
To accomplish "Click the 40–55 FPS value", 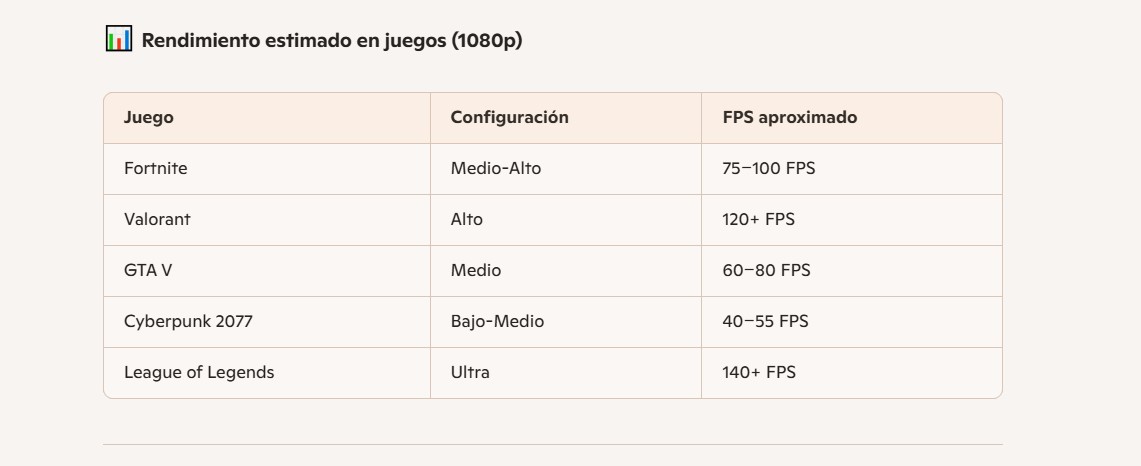I will pyautogui.click(x=765, y=321).
